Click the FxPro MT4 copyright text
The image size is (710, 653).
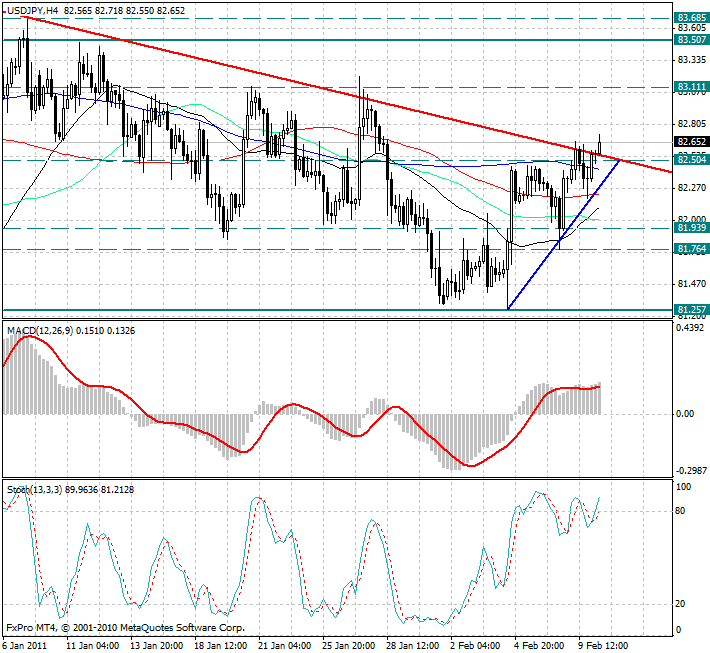point(125,629)
